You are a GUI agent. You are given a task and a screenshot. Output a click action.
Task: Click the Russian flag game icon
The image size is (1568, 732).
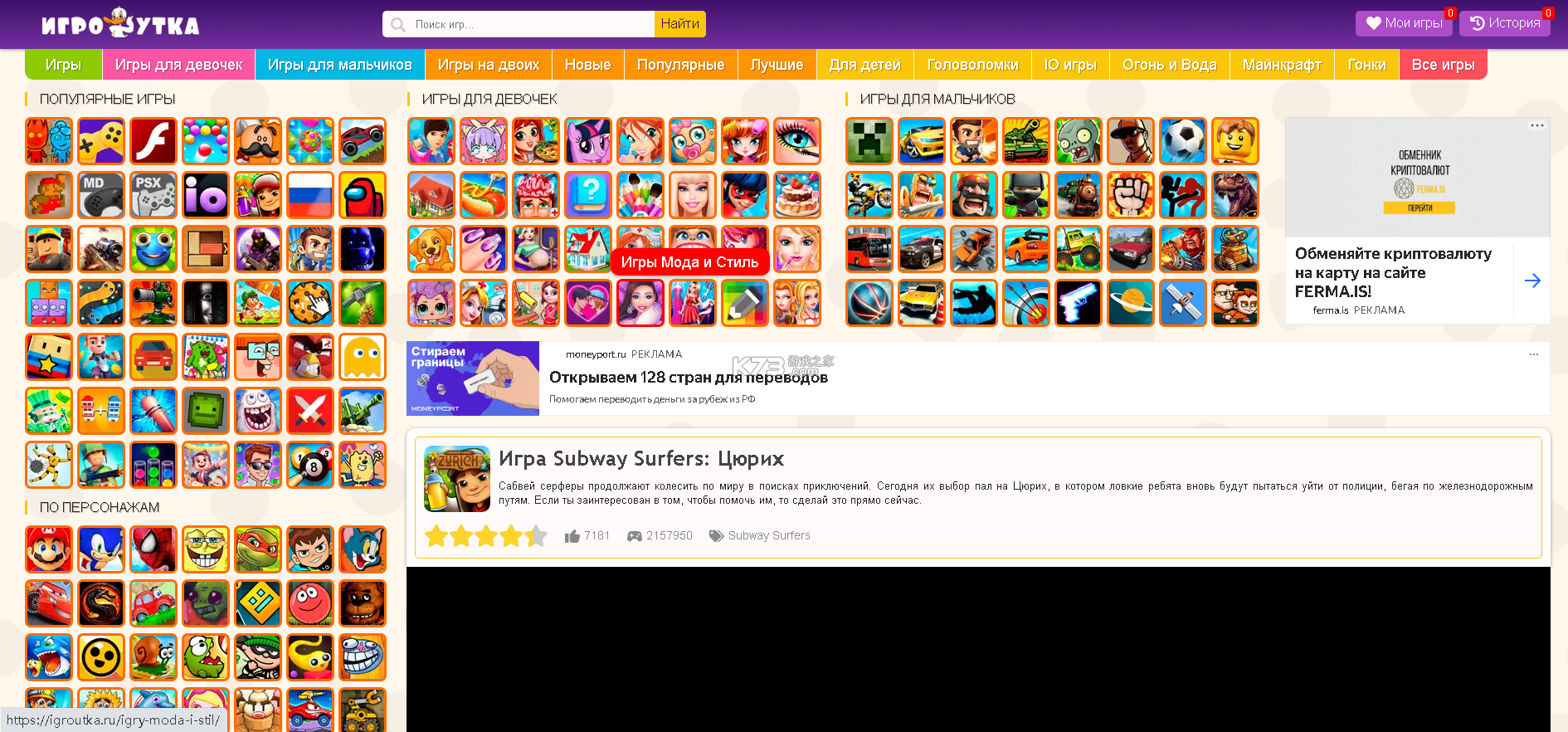310,195
